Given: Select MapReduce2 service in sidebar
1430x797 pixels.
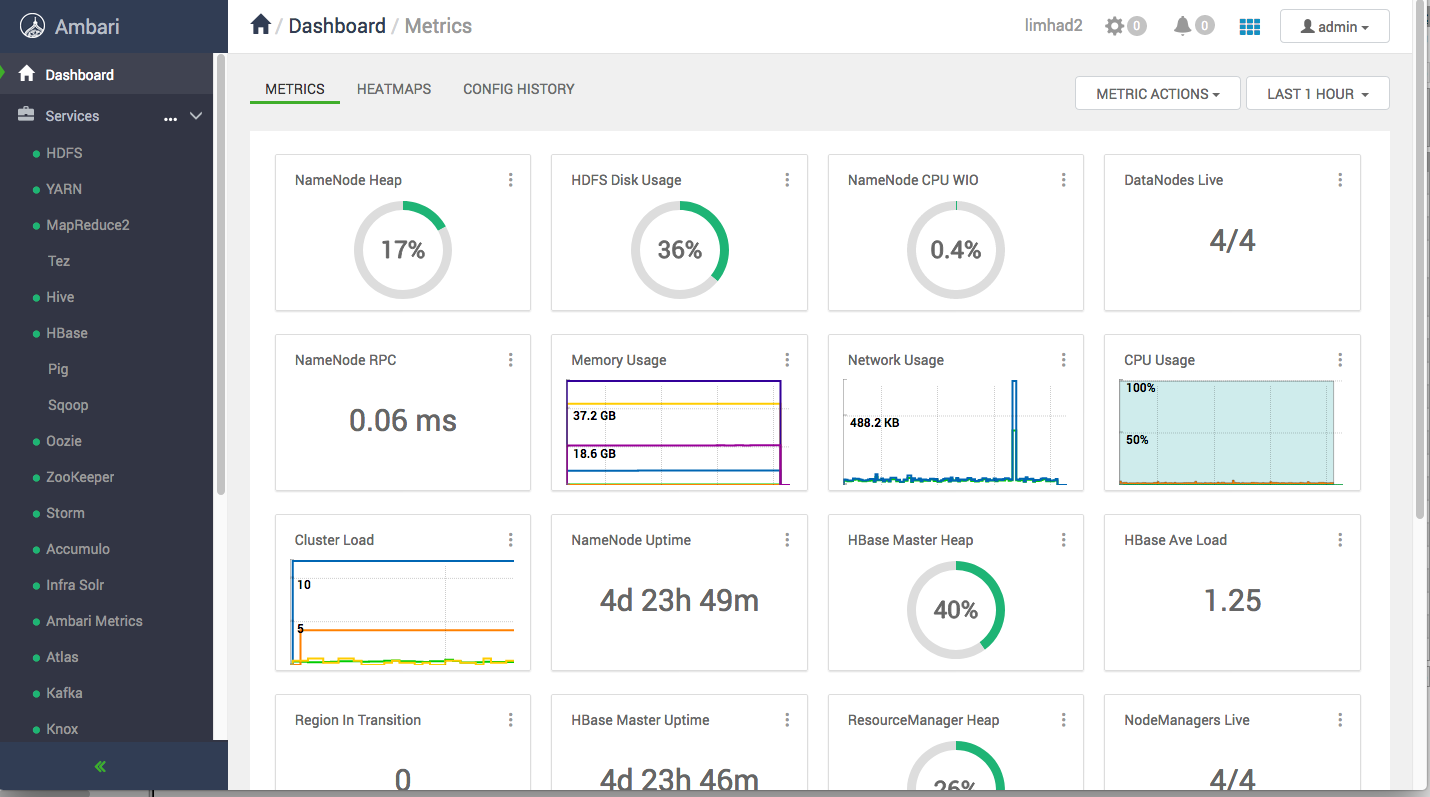Looking at the screenshot, I should tap(88, 225).
